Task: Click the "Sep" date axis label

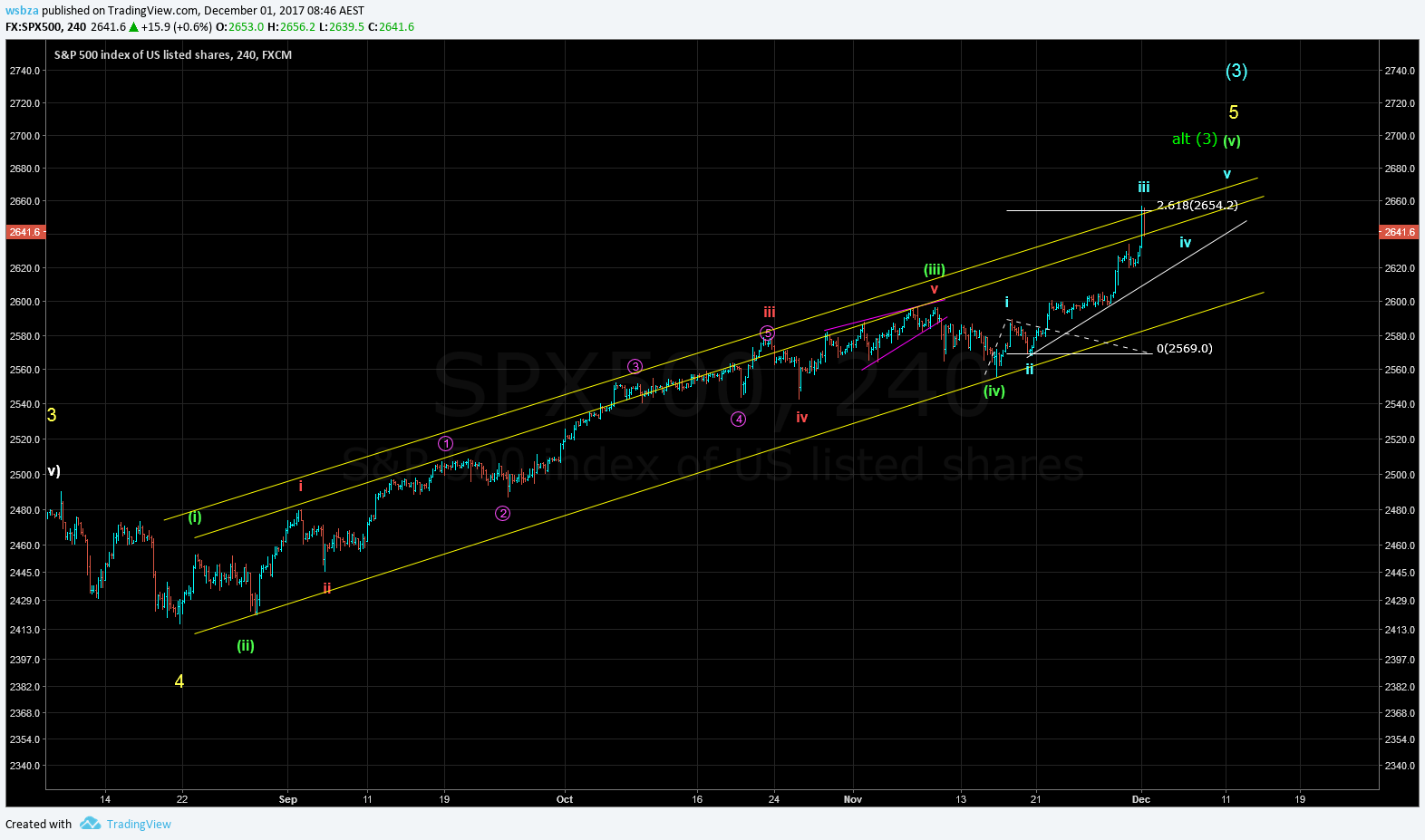Action: (288, 799)
